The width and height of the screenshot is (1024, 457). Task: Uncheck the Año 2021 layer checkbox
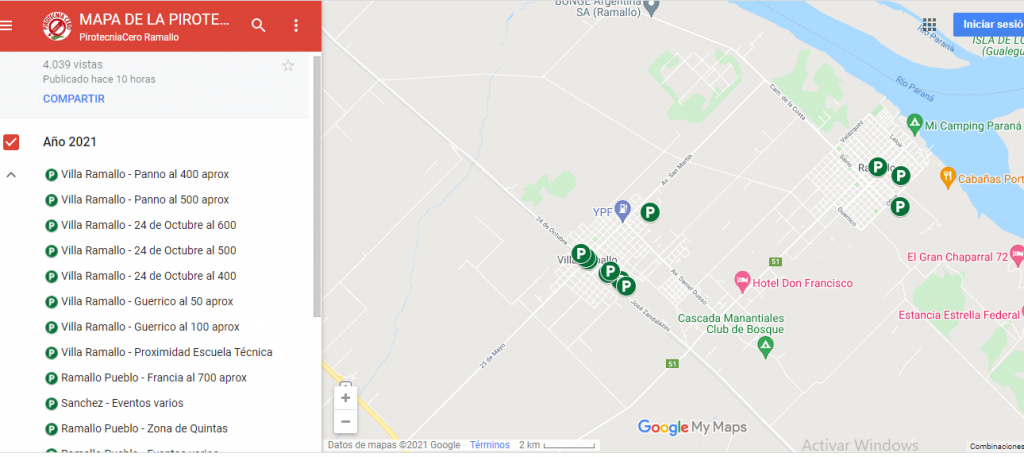[x=11, y=142]
